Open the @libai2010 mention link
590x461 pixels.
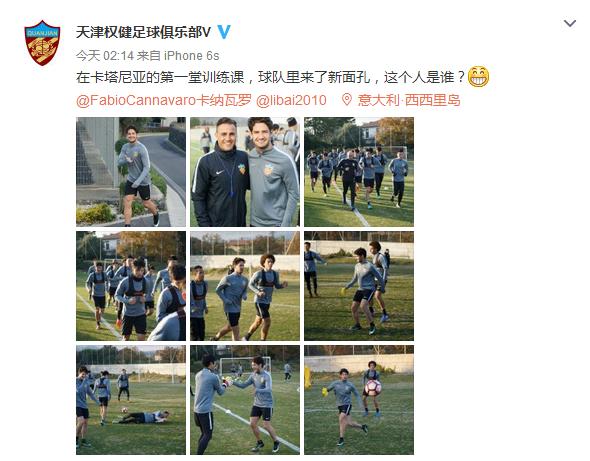point(291,100)
